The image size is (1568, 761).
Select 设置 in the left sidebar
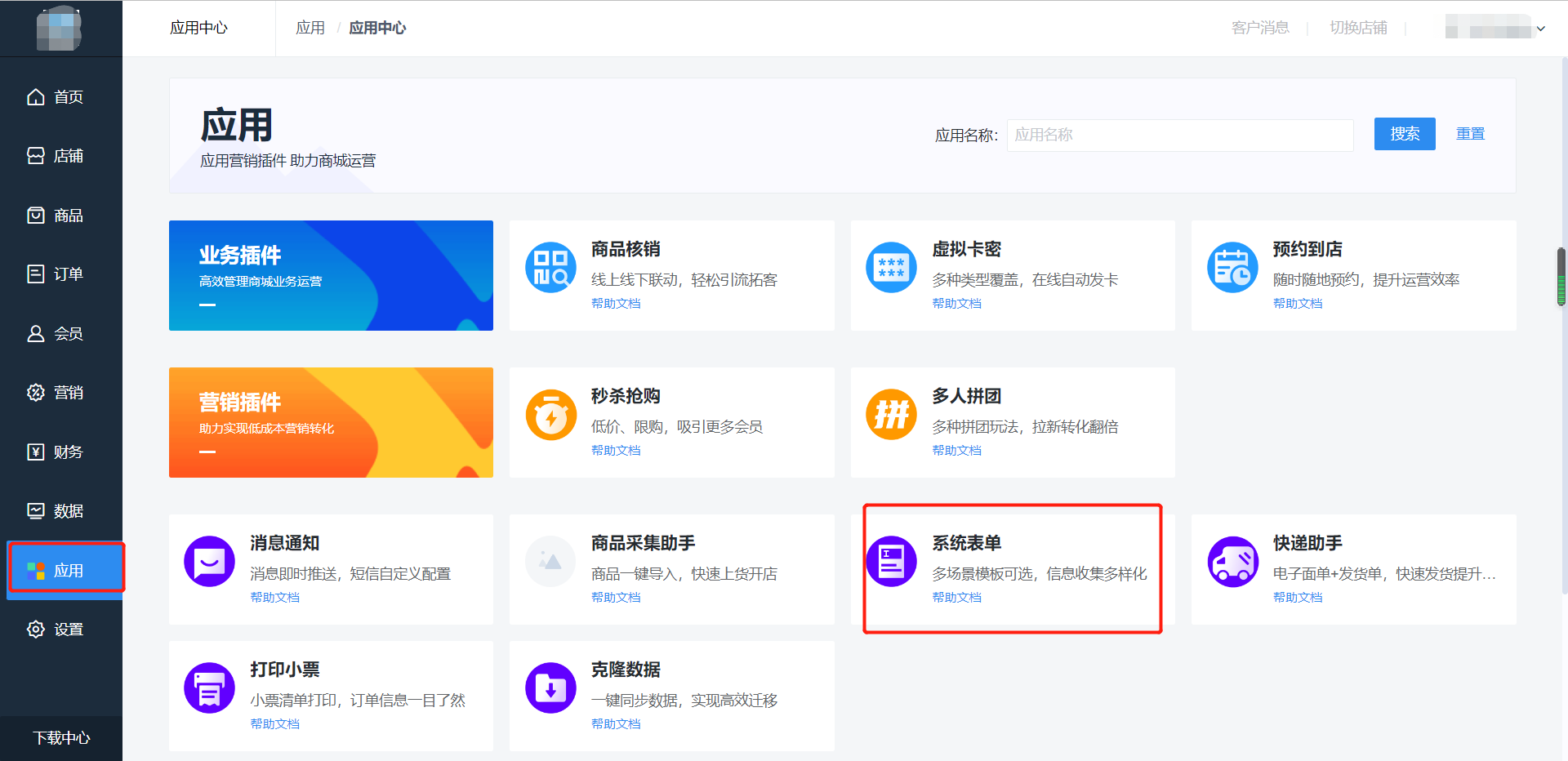tap(56, 630)
